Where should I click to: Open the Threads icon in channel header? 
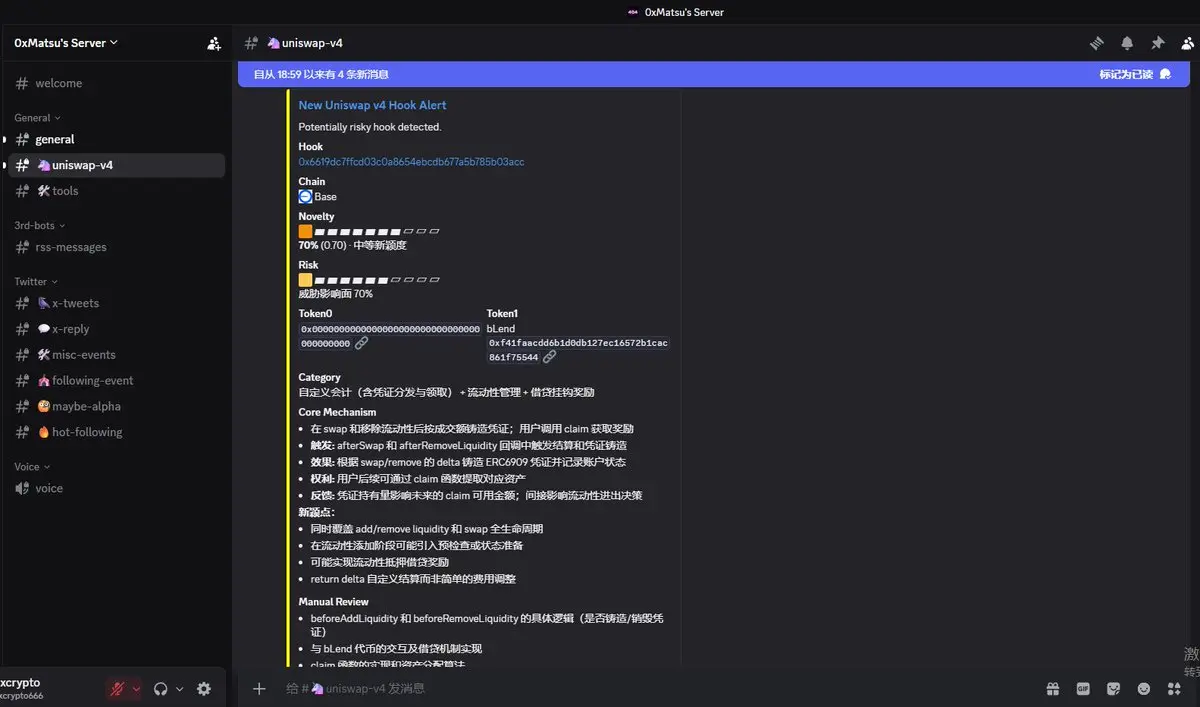(1097, 43)
